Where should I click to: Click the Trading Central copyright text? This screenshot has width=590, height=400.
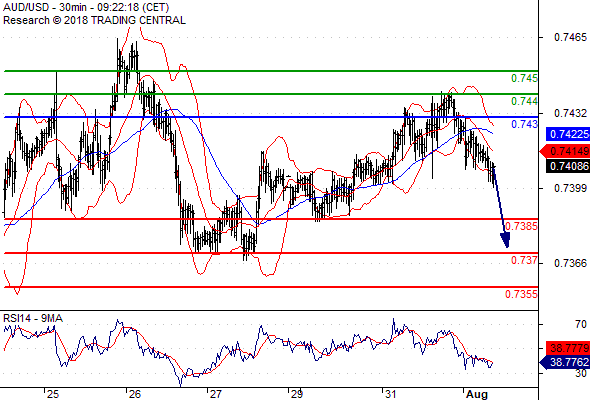pos(94,20)
